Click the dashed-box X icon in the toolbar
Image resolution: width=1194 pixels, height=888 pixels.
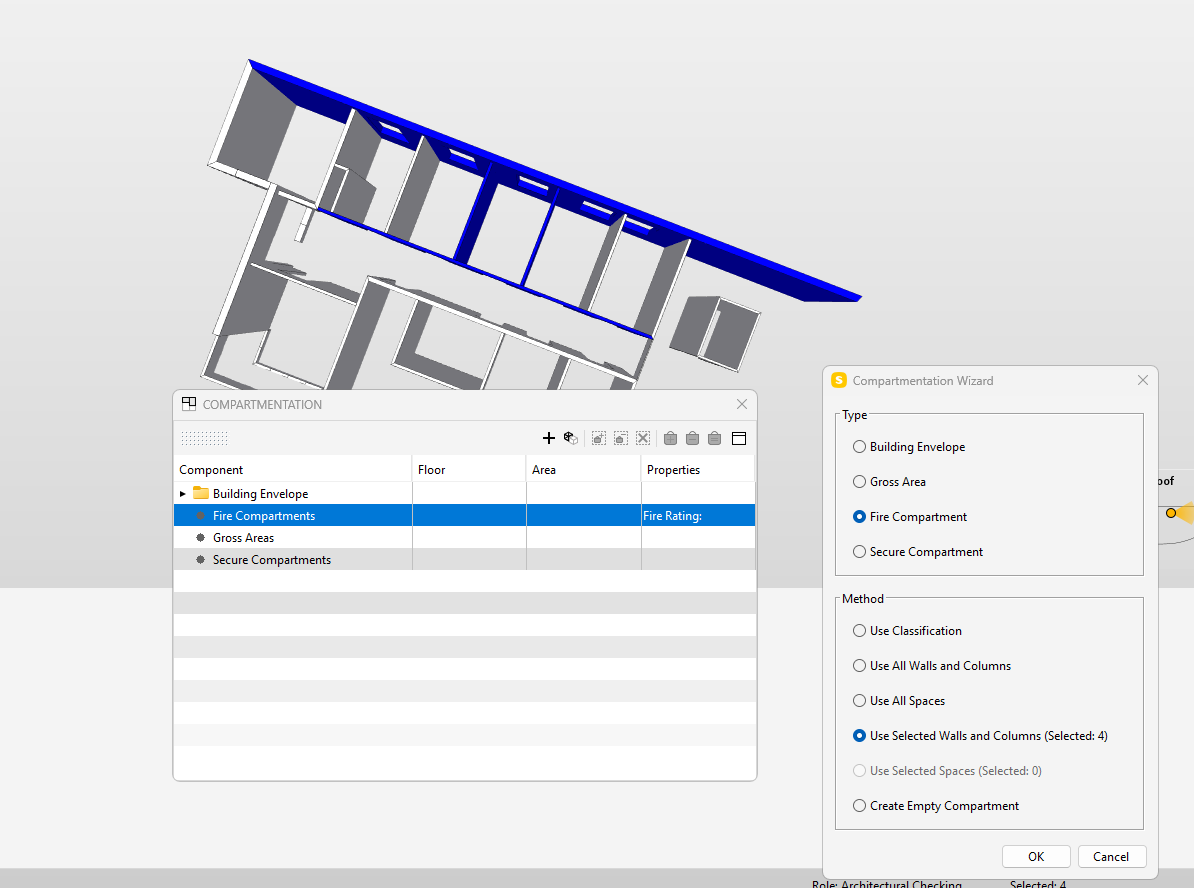tap(643, 438)
